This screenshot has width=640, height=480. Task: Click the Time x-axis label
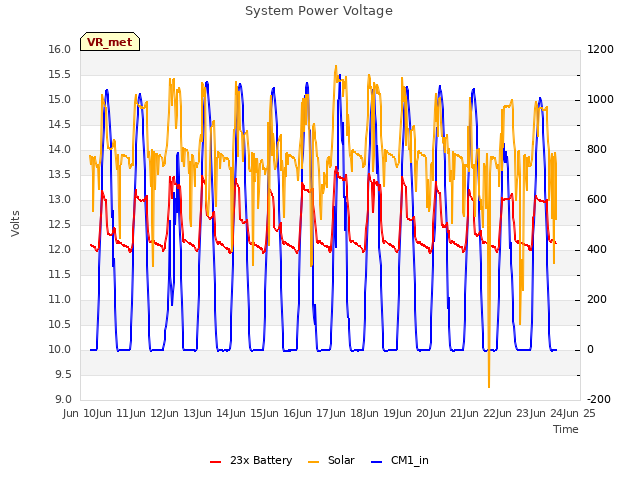[x=566, y=429]
